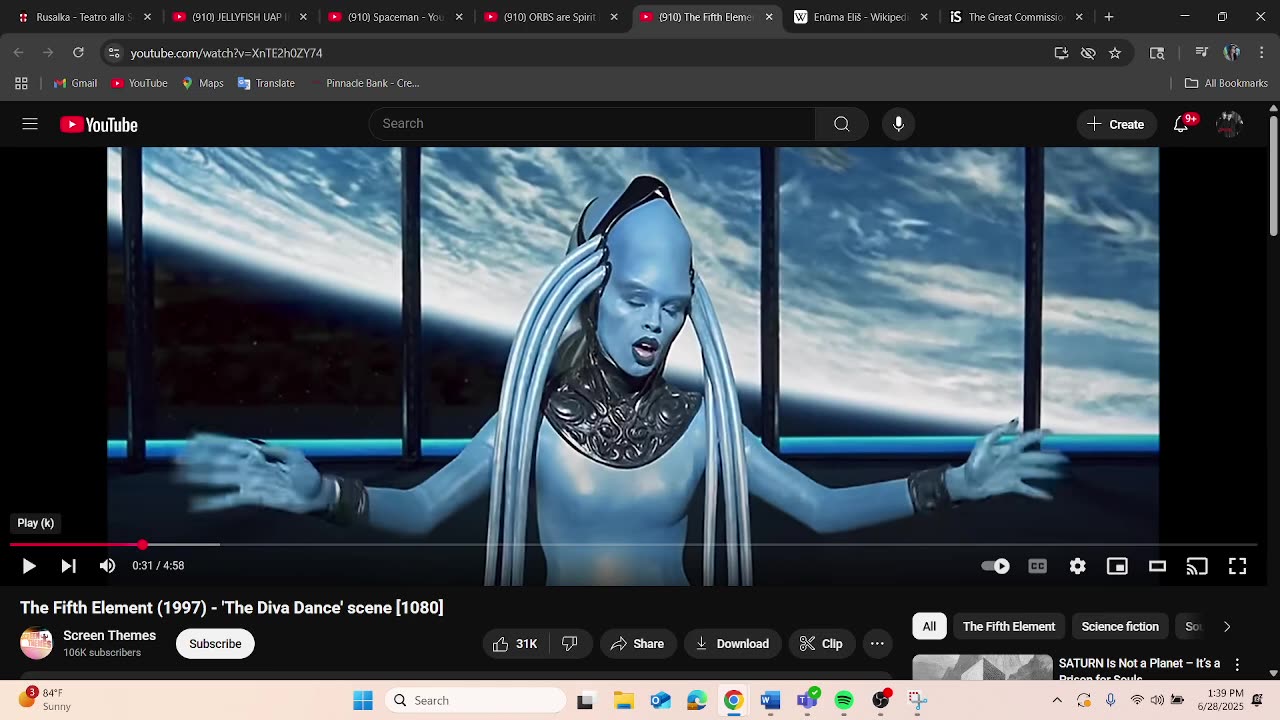Click the YouTube search magnifier button
Image resolution: width=1280 pixels, height=720 pixels.
pos(841,124)
